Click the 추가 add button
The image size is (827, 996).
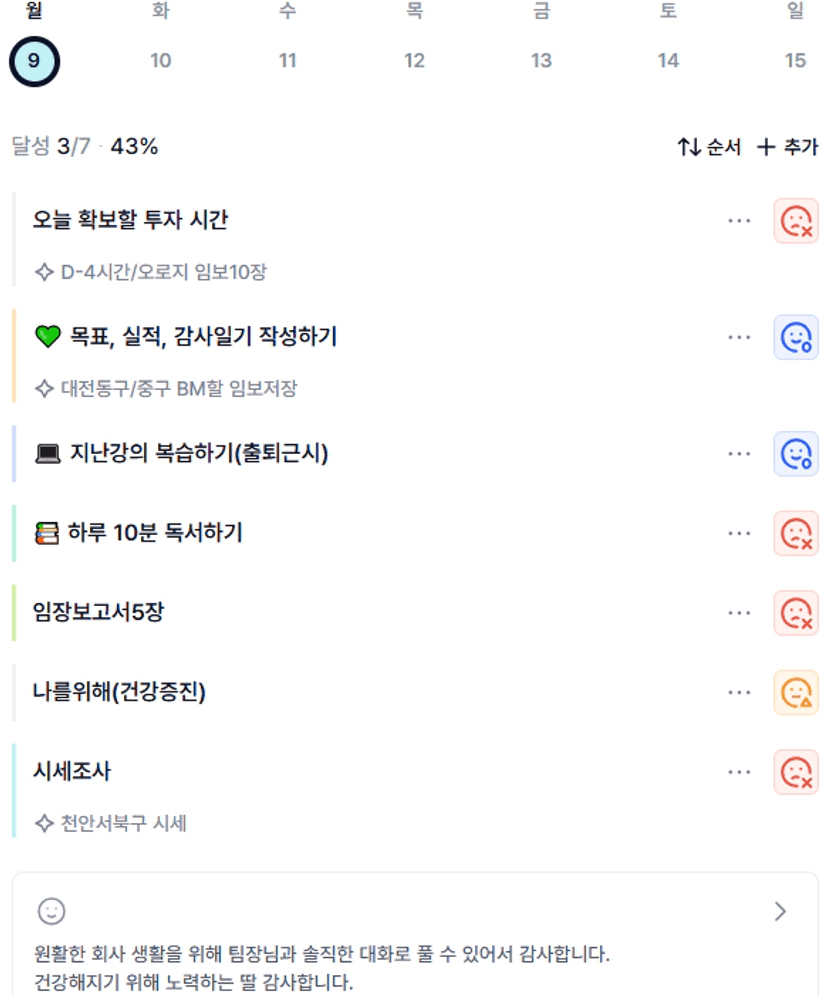(788, 147)
